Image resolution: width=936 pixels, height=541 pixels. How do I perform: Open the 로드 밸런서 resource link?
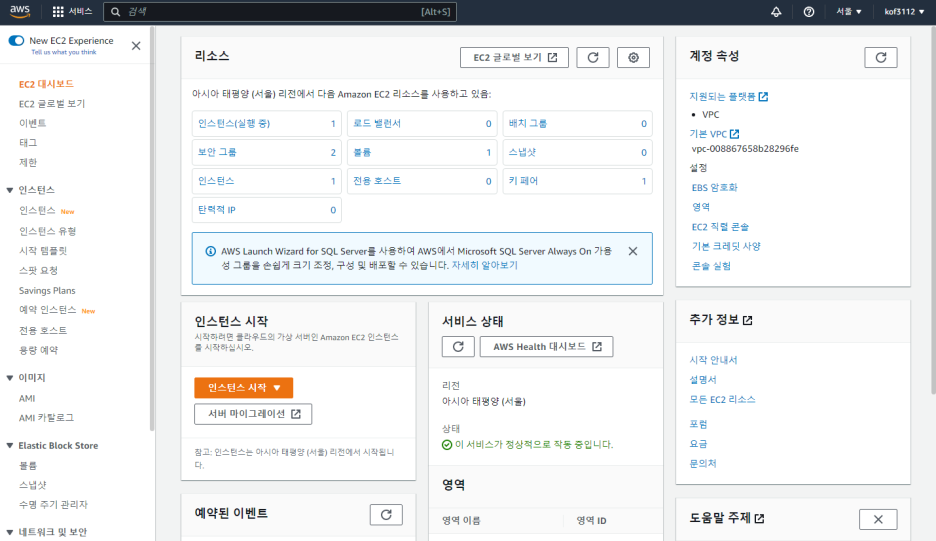point(377,124)
